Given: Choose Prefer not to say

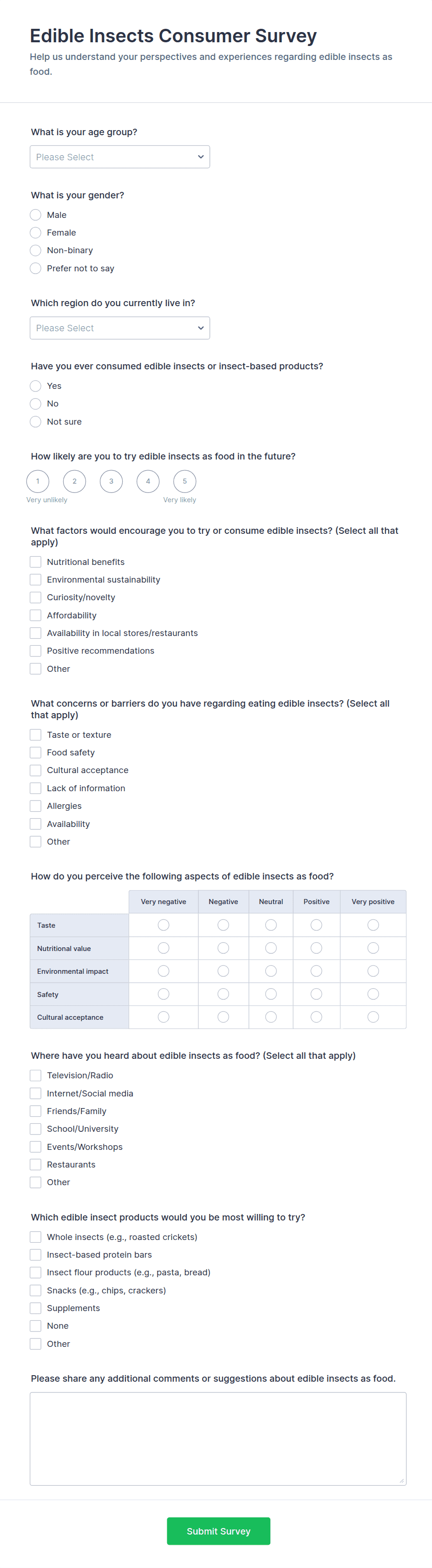Looking at the screenshot, I should point(35,269).
